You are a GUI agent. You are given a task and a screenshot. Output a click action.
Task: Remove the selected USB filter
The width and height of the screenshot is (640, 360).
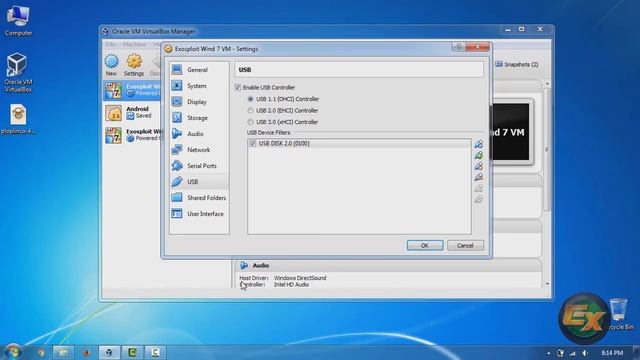[x=478, y=177]
